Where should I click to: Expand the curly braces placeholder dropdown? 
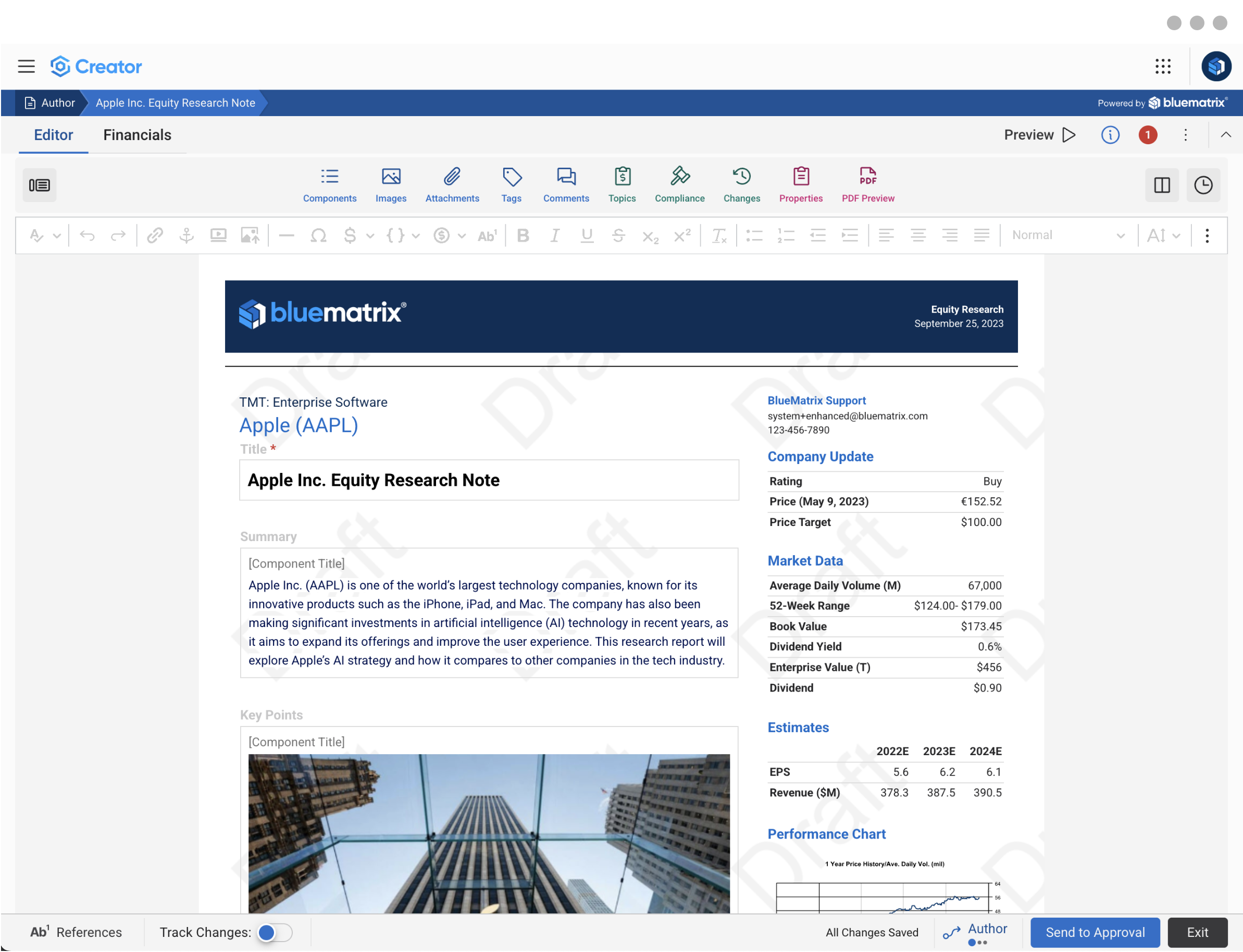(416, 236)
